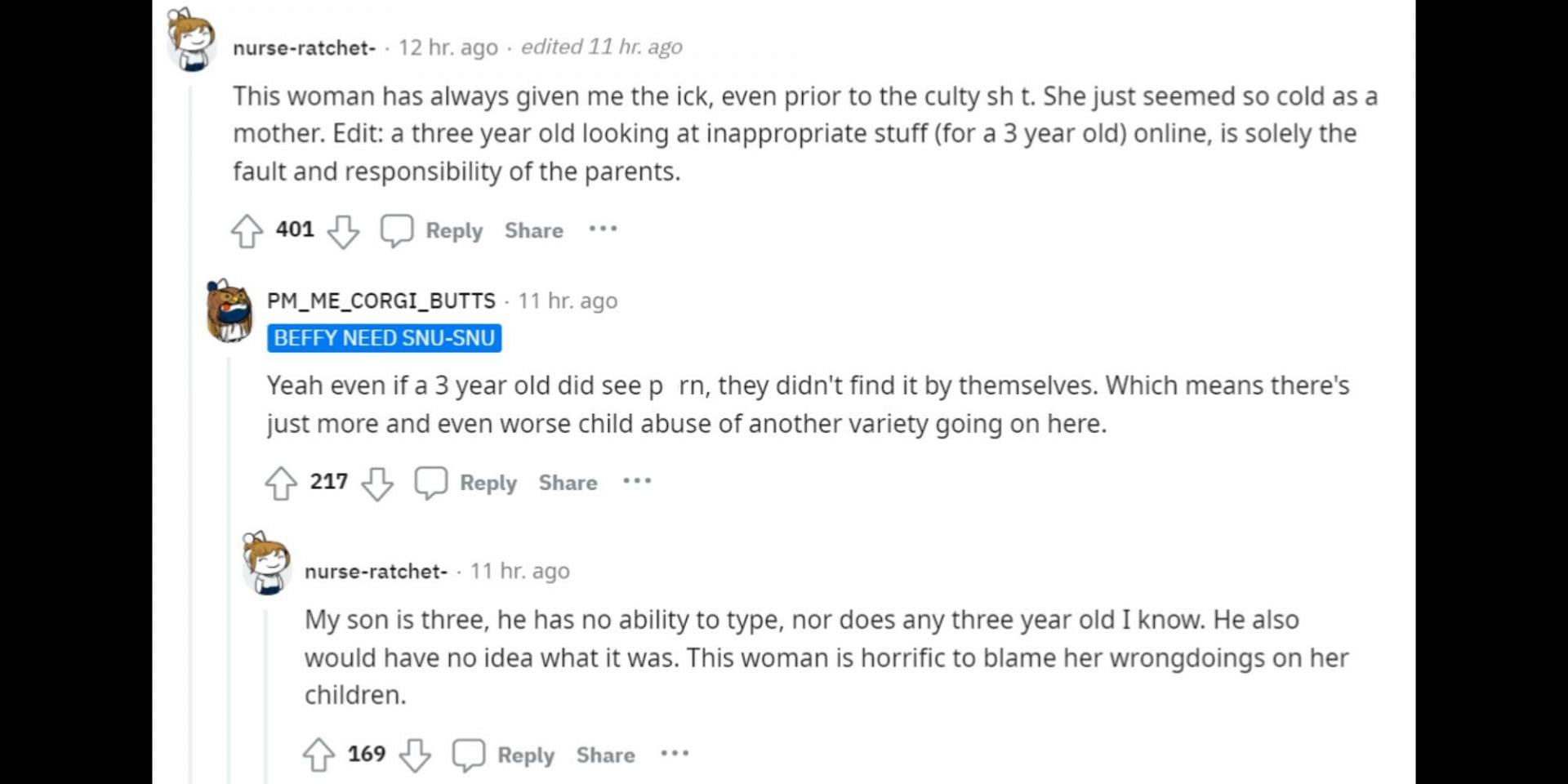The width and height of the screenshot is (1568, 784).
Task: Downvote the comment with 169 points
Action: pyautogui.click(x=415, y=755)
